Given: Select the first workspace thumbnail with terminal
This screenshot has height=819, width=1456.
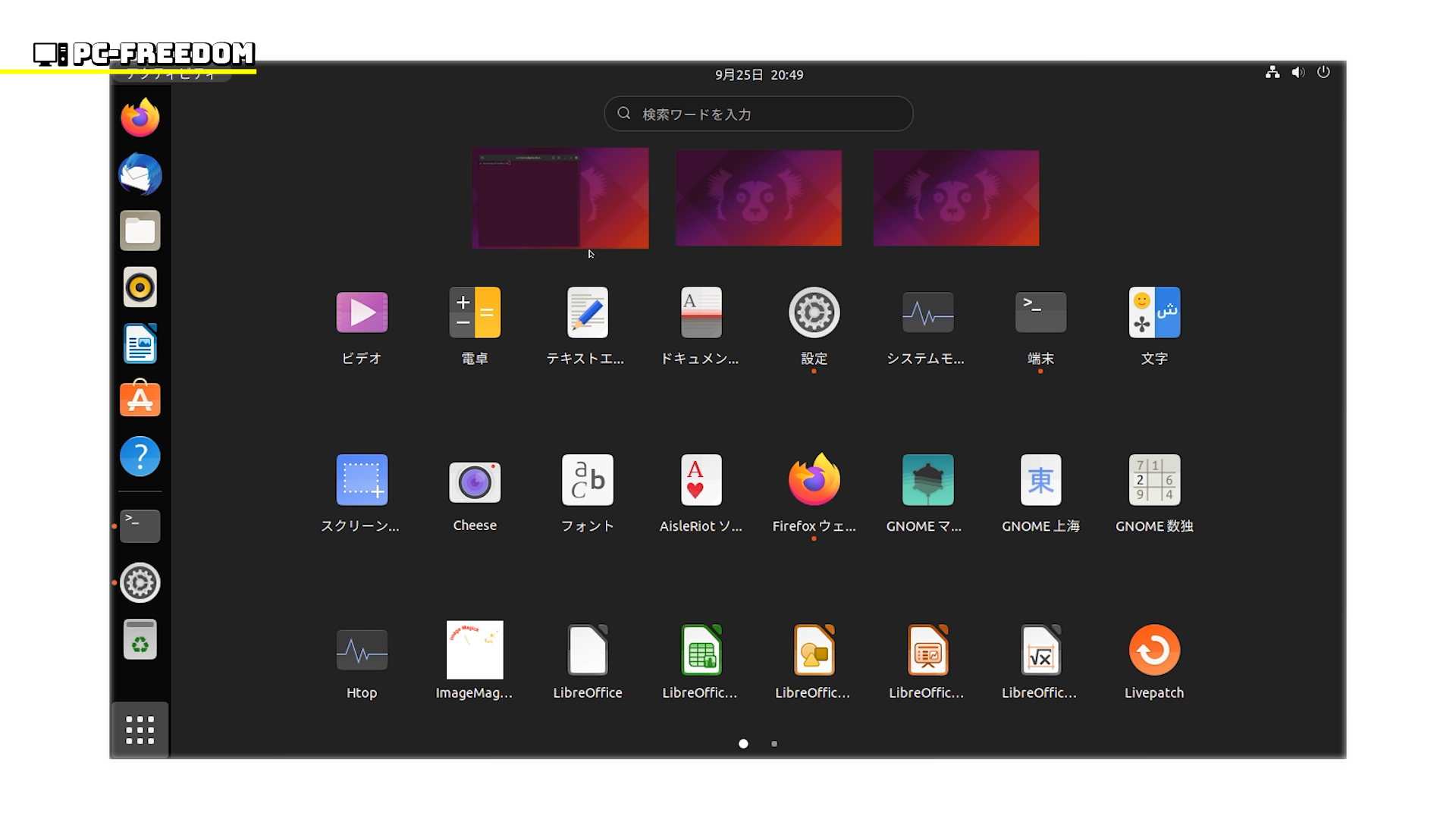Looking at the screenshot, I should coord(560,198).
